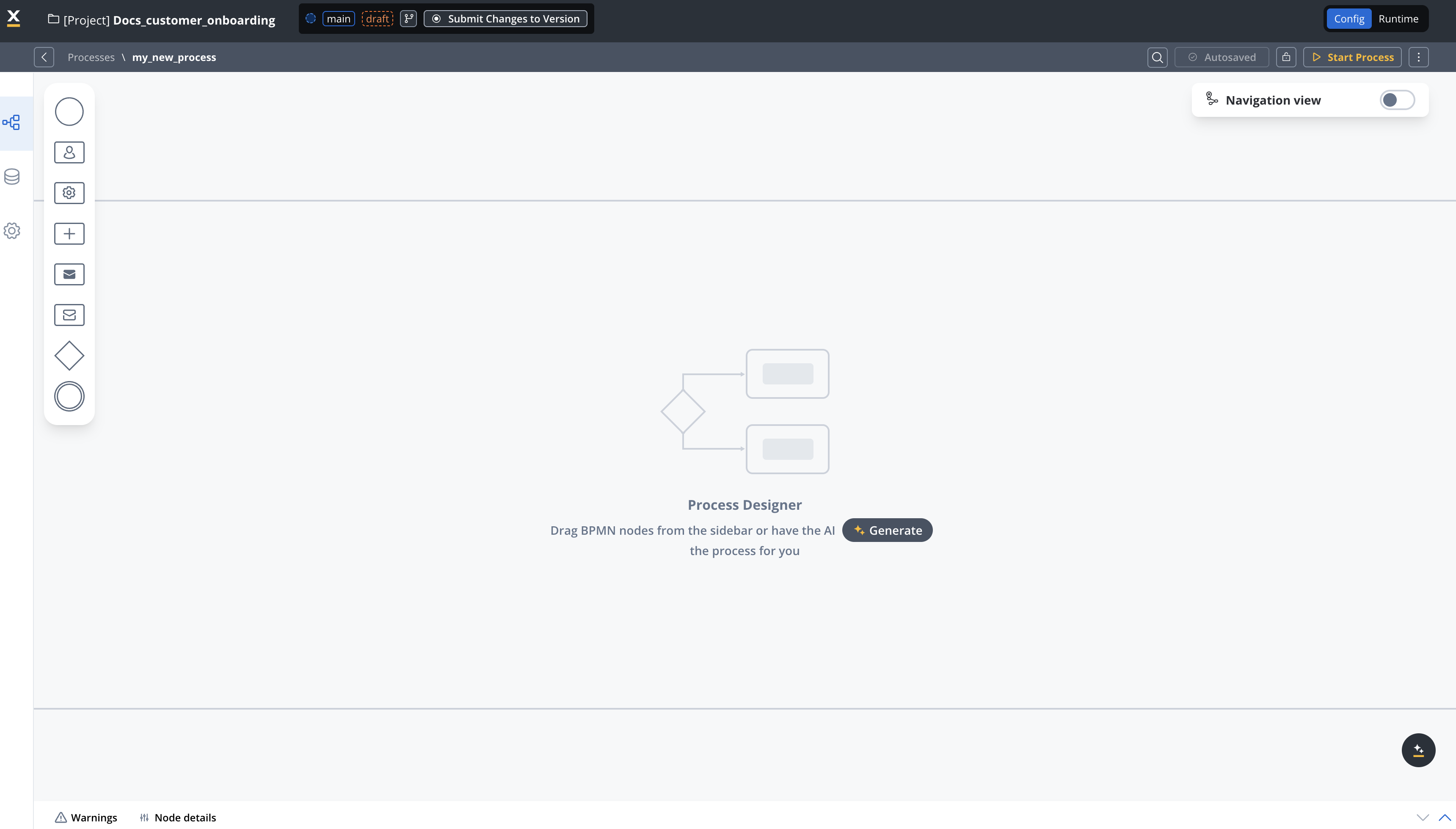Click the Start Process button
The width and height of the screenshot is (1456, 829).
(x=1352, y=58)
